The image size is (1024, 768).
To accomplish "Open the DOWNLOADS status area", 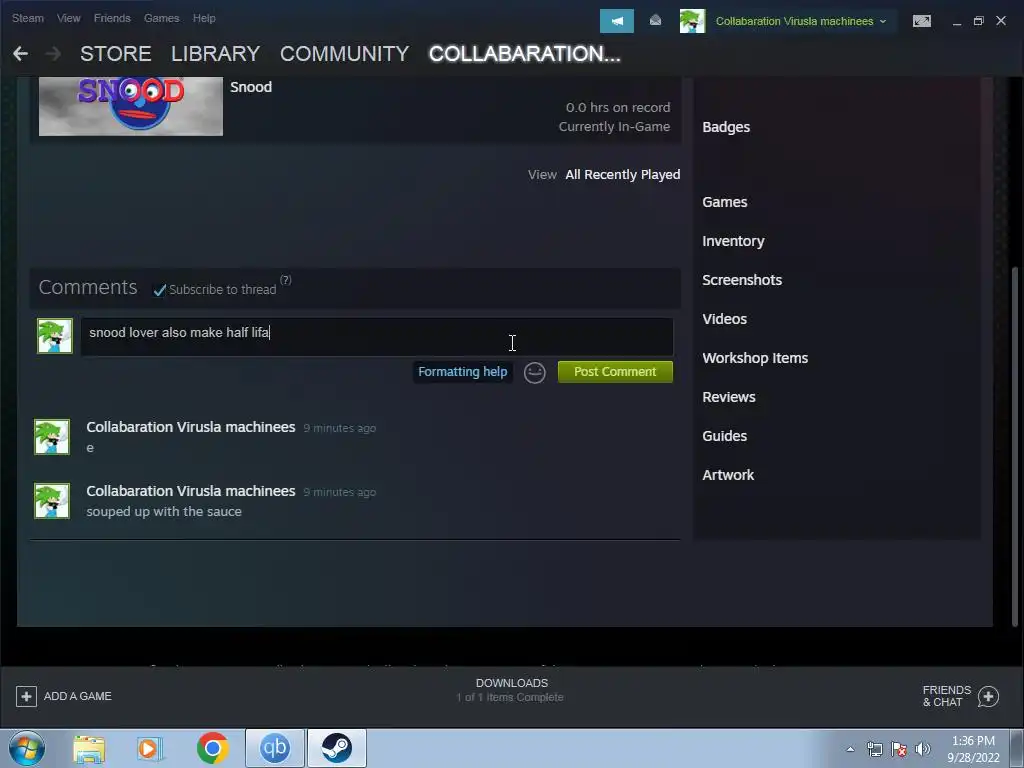I will [x=511, y=690].
